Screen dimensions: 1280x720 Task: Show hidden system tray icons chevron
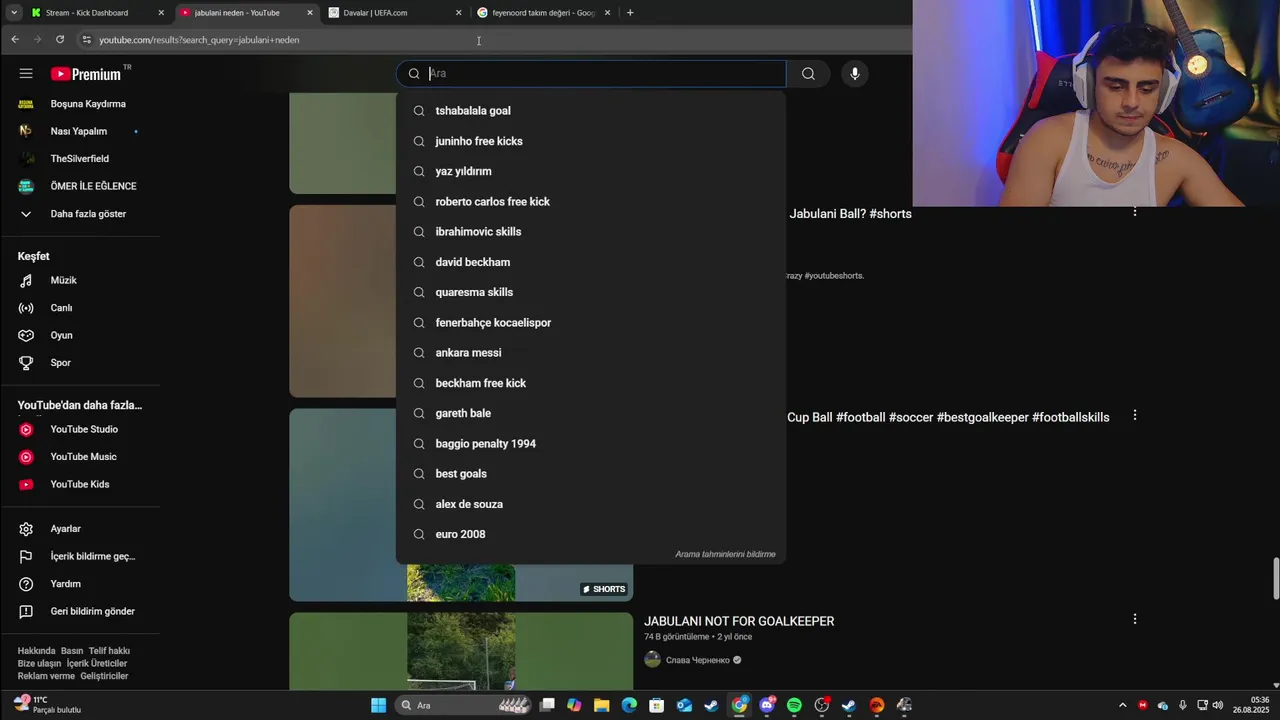[1122, 705]
